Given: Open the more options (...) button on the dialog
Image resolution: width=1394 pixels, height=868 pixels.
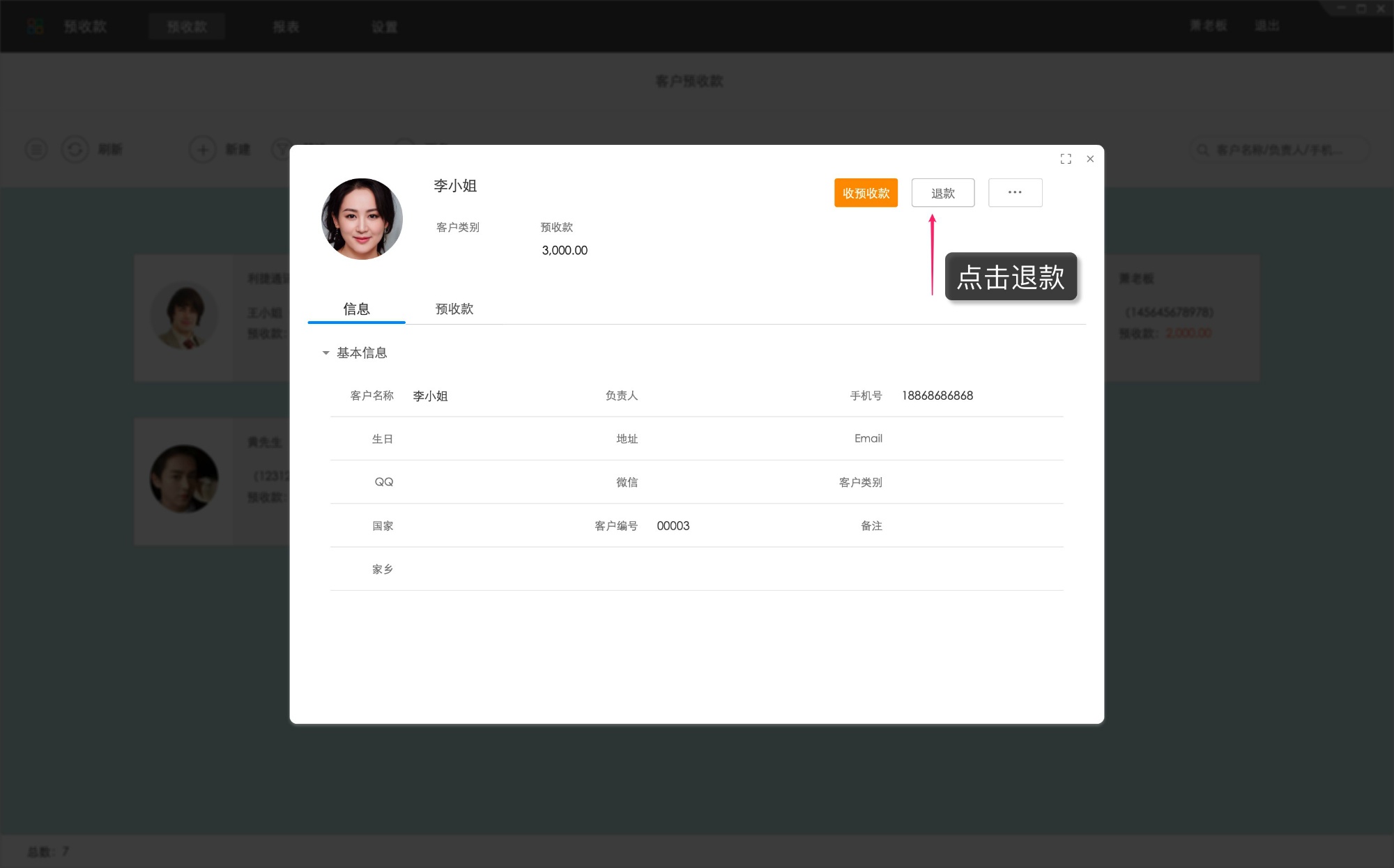Looking at the screenshot, I should coord(1015,192).
